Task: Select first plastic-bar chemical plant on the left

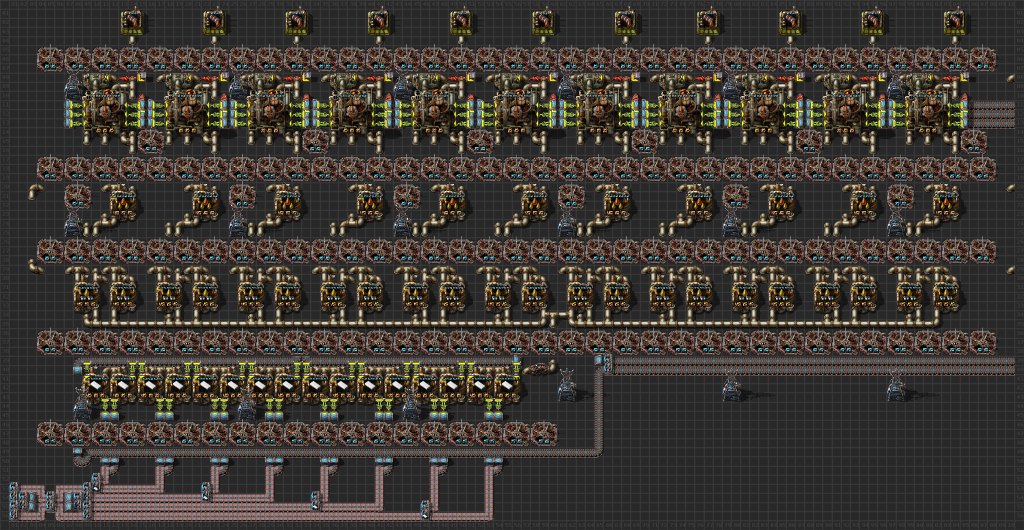Action: 96,386
